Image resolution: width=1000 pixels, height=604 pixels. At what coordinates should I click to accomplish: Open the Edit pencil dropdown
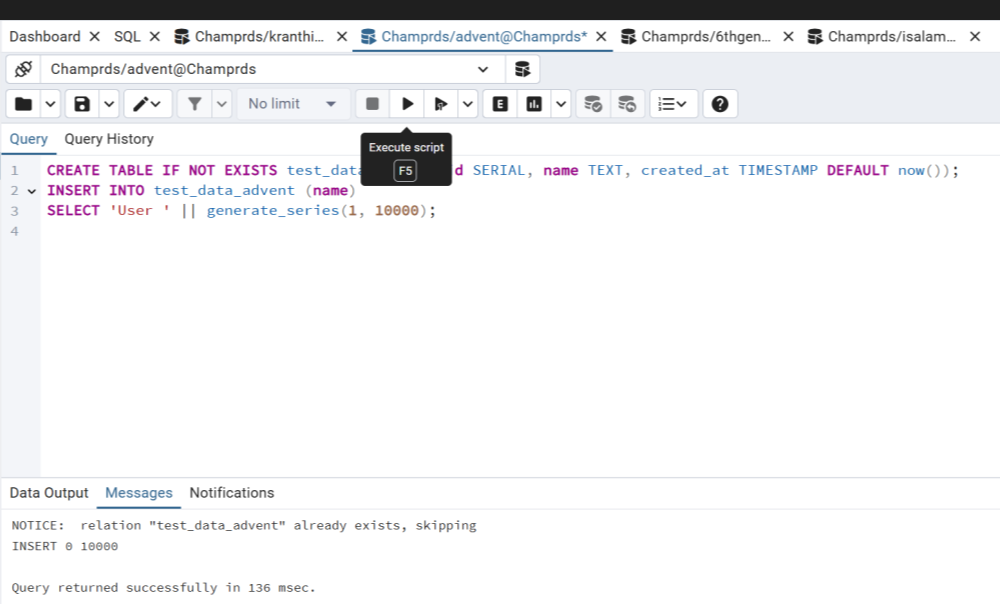click(x=147, y=104)
